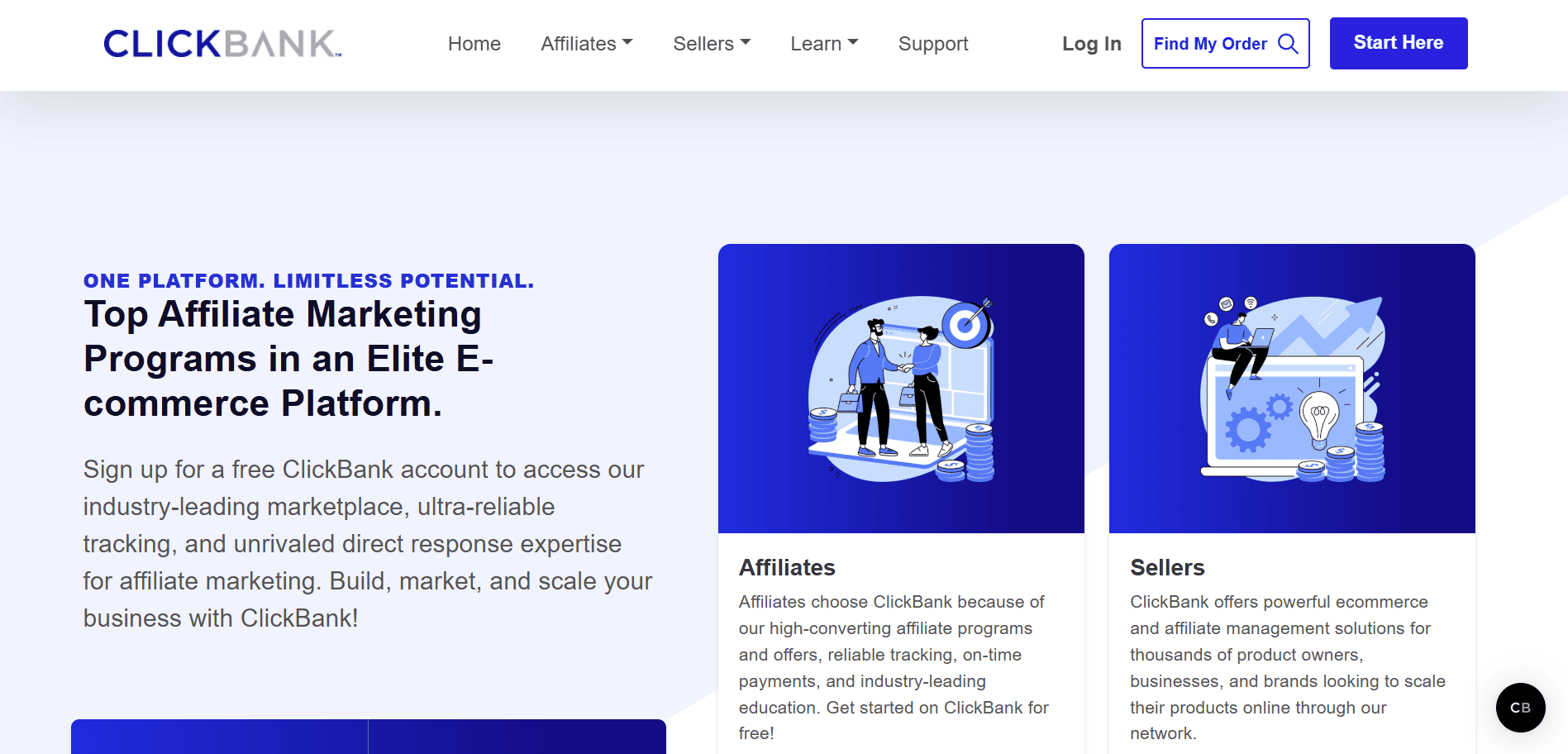Click the Find My Order button
Screen dimensions: 1568x754
1226,43
